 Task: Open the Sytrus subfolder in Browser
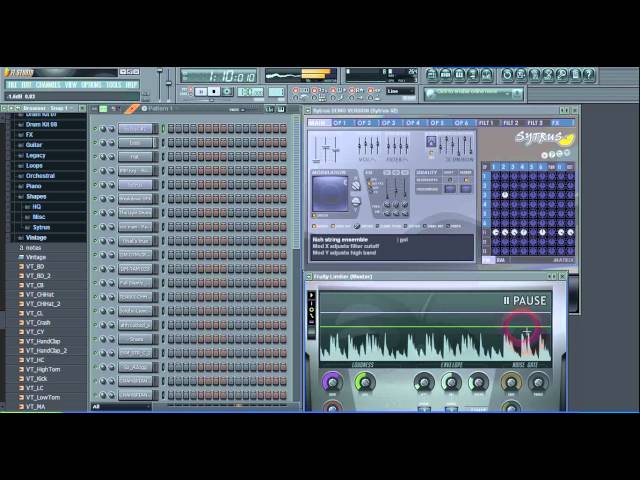[x=41, y=227]
